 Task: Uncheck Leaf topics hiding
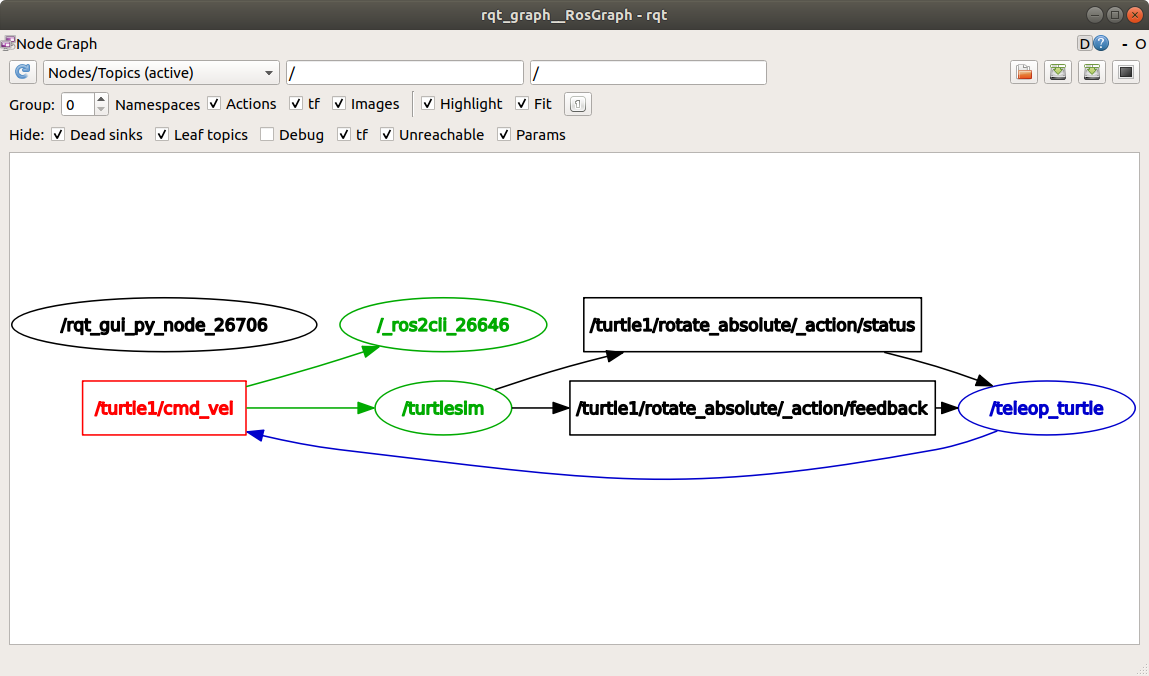pos(162,134)
